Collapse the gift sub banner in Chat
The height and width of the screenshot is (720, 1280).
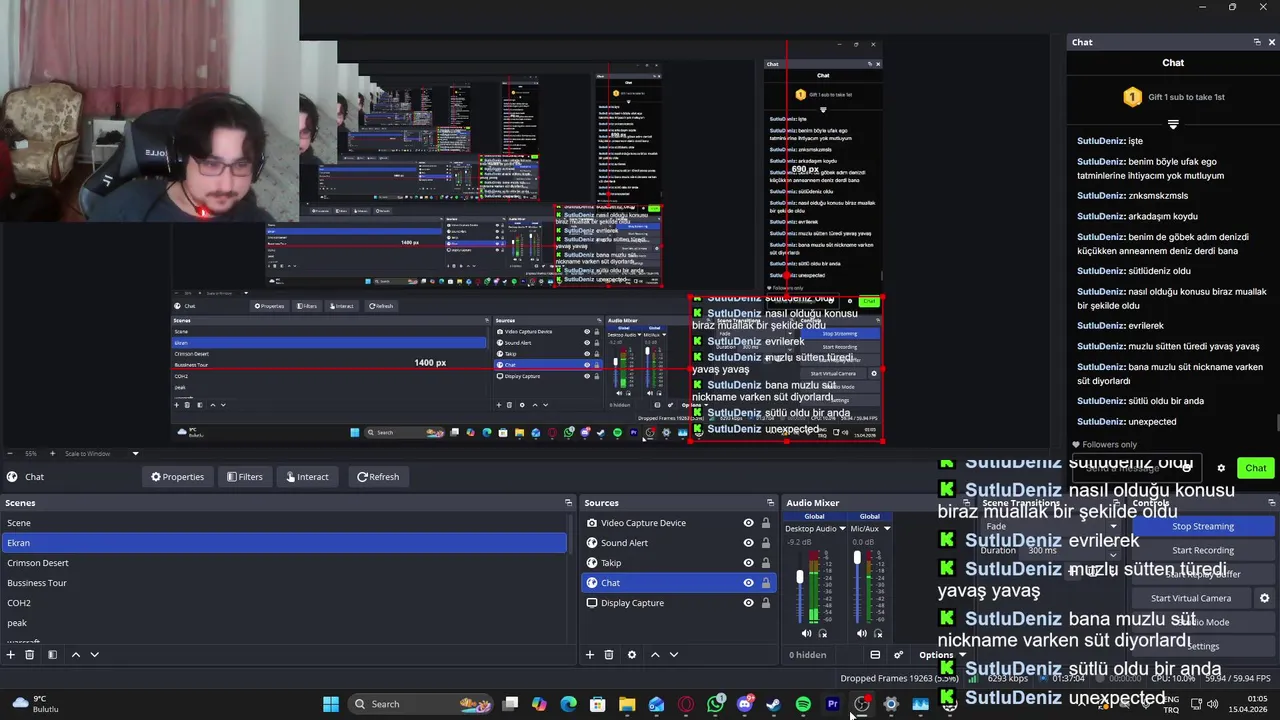(1173, 125)
